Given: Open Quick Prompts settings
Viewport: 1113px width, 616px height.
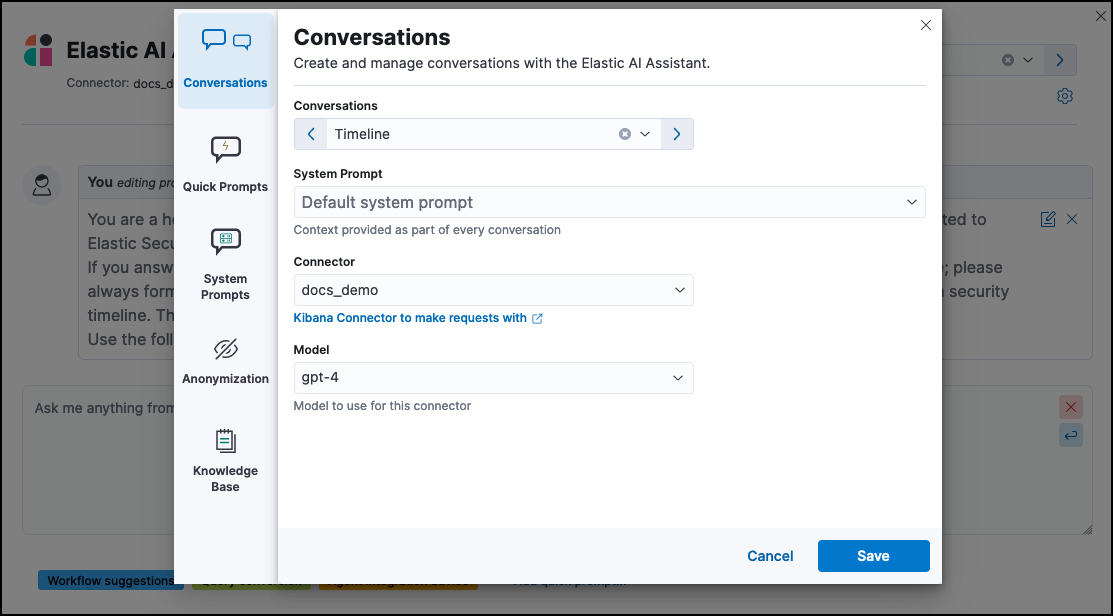Looking at the screenshot, I should (225, 165).
